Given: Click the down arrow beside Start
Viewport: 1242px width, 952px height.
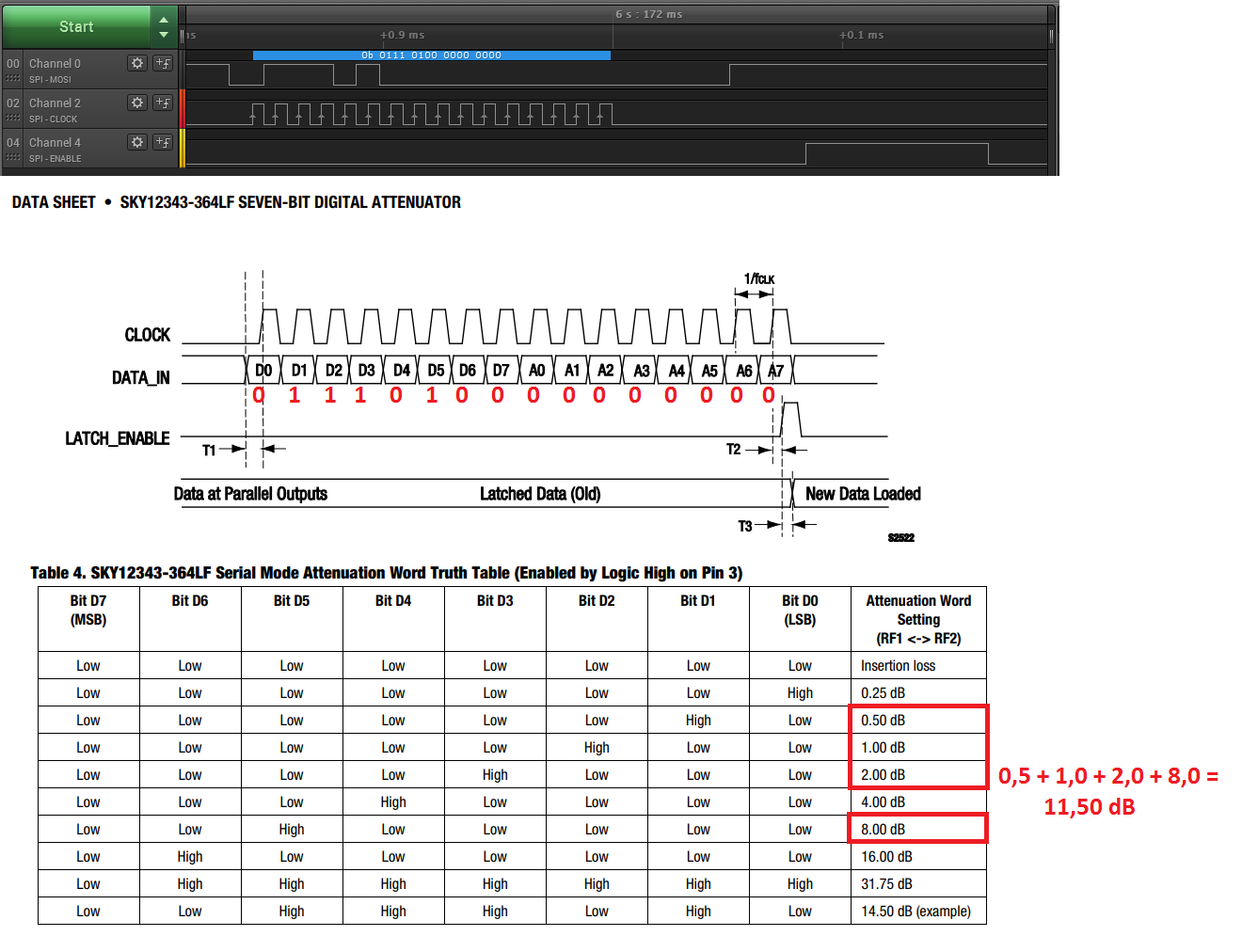Looking at the screenshot, I should pyautogui.click(x=164, y=35).
